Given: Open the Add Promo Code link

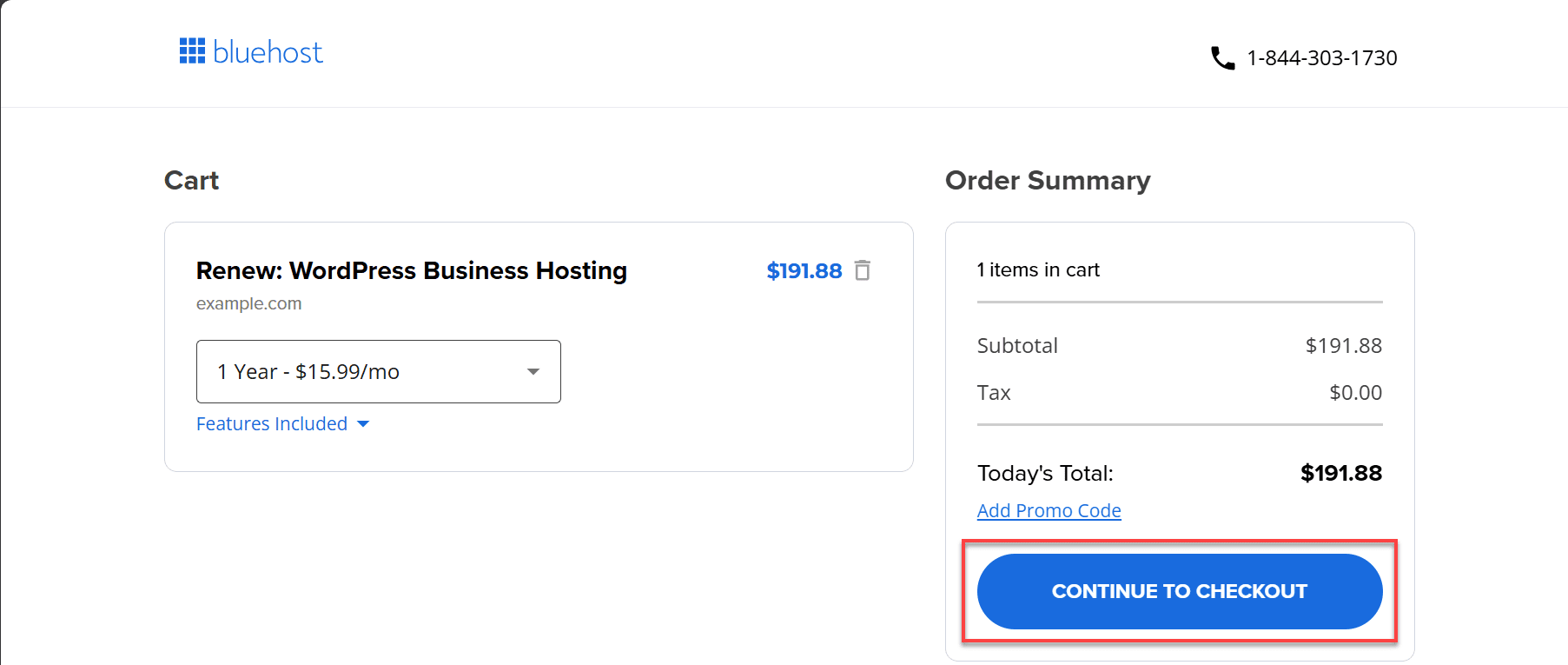Looking at the screenshot, I should pyautogui.click(x=1049, y=511).
